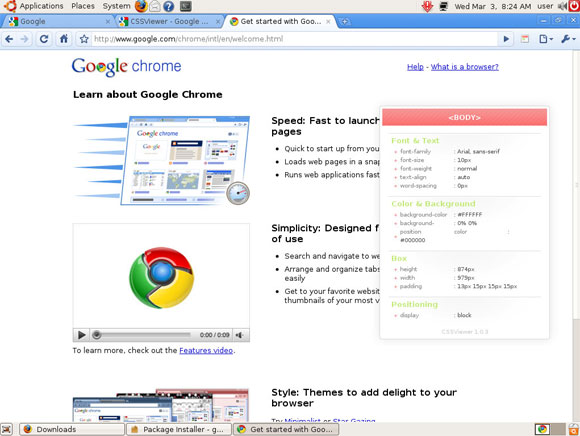Open the mail icon in top panel

pos(155,6)
